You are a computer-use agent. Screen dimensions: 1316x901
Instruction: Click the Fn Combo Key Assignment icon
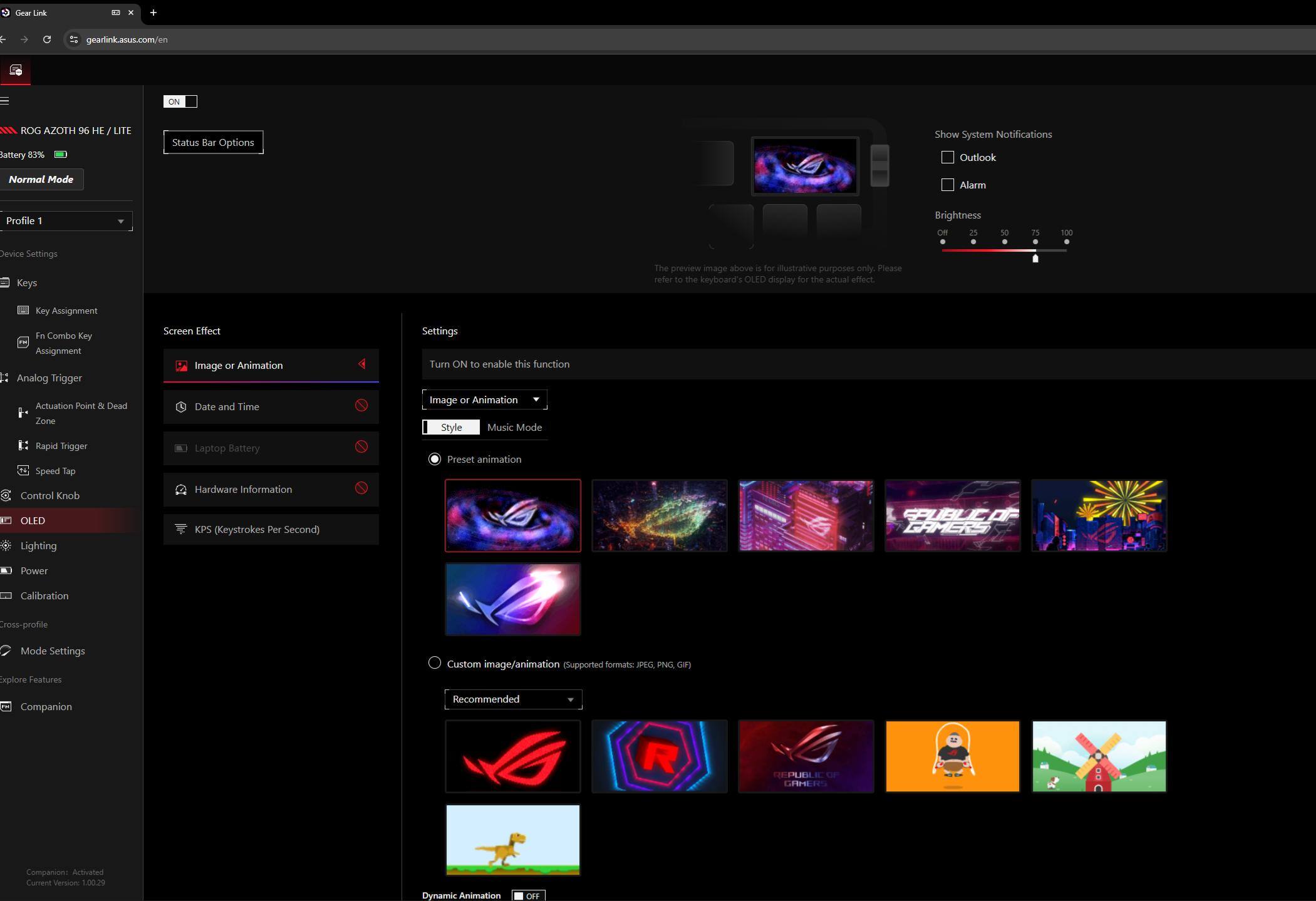point(23,342)
